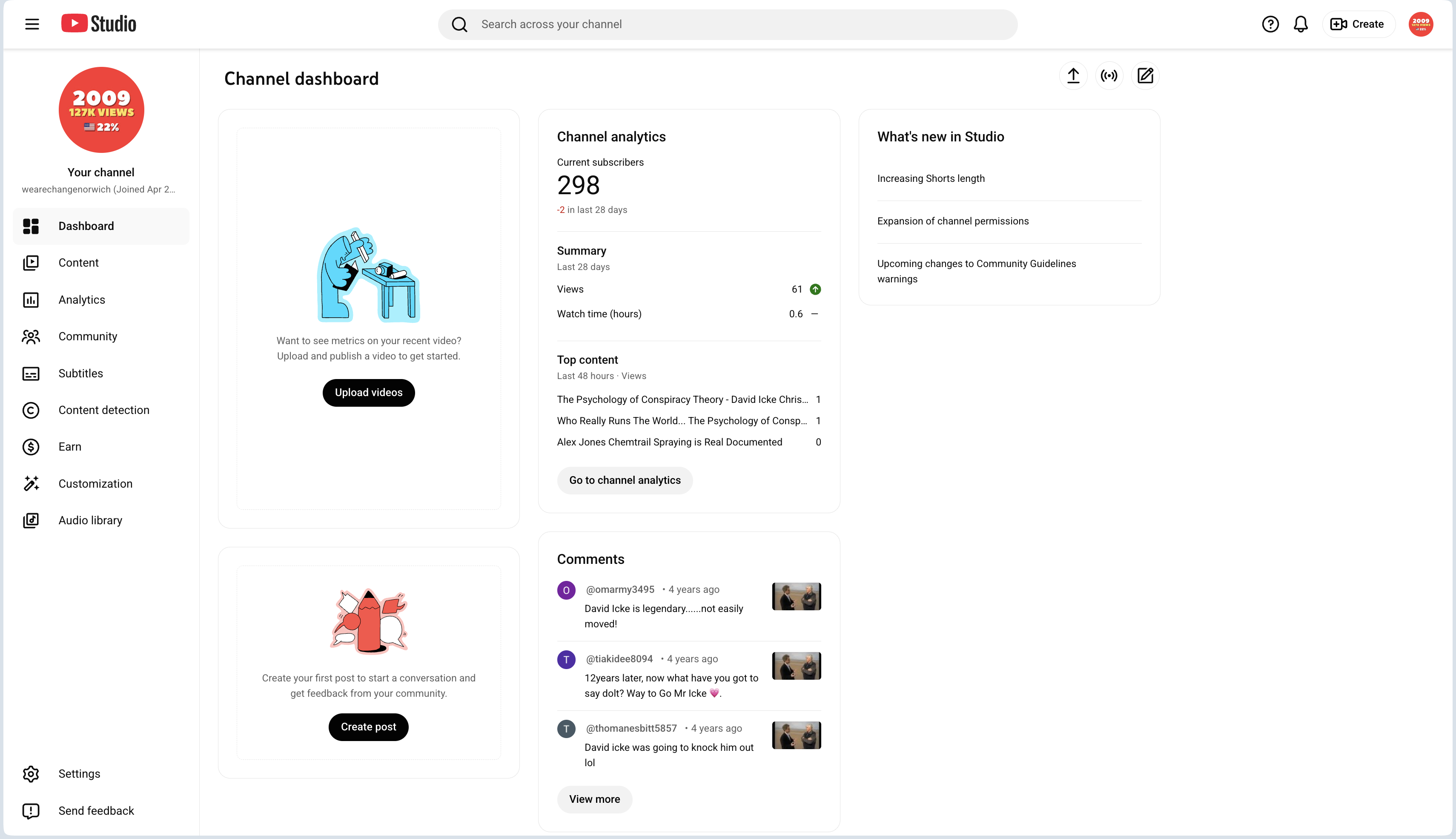Open Alex Jones Chemtrail Spraying video
The height and width of the screenshot is (839, 1456).
[669, 442]
